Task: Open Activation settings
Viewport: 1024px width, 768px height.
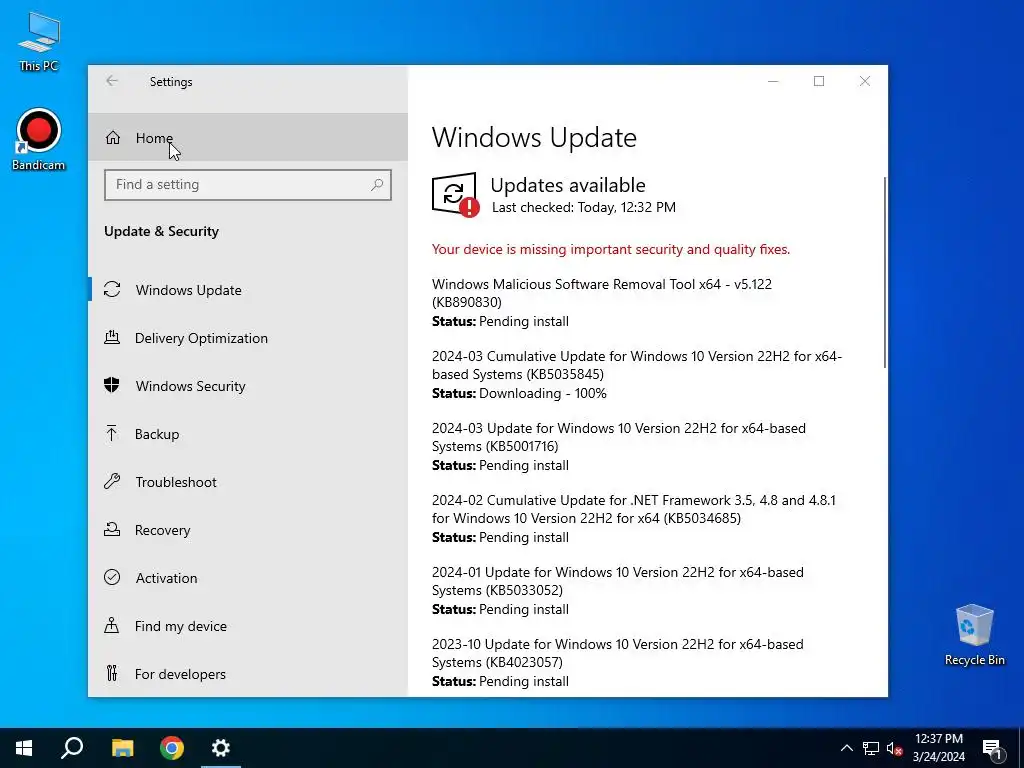Action: [x=248, y=578]
